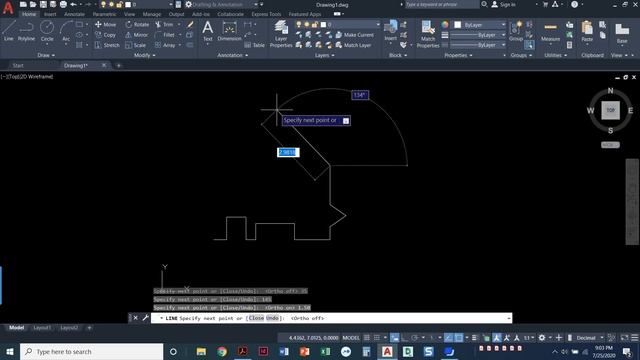The image size is (640, 360).
Task: Click the MODEL status bar button
Action: 351,338
